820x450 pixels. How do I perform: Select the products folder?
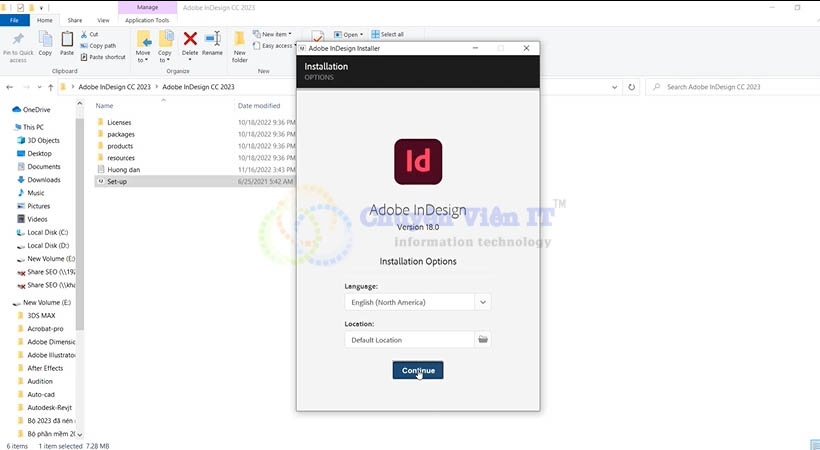(x=120, y=146)
